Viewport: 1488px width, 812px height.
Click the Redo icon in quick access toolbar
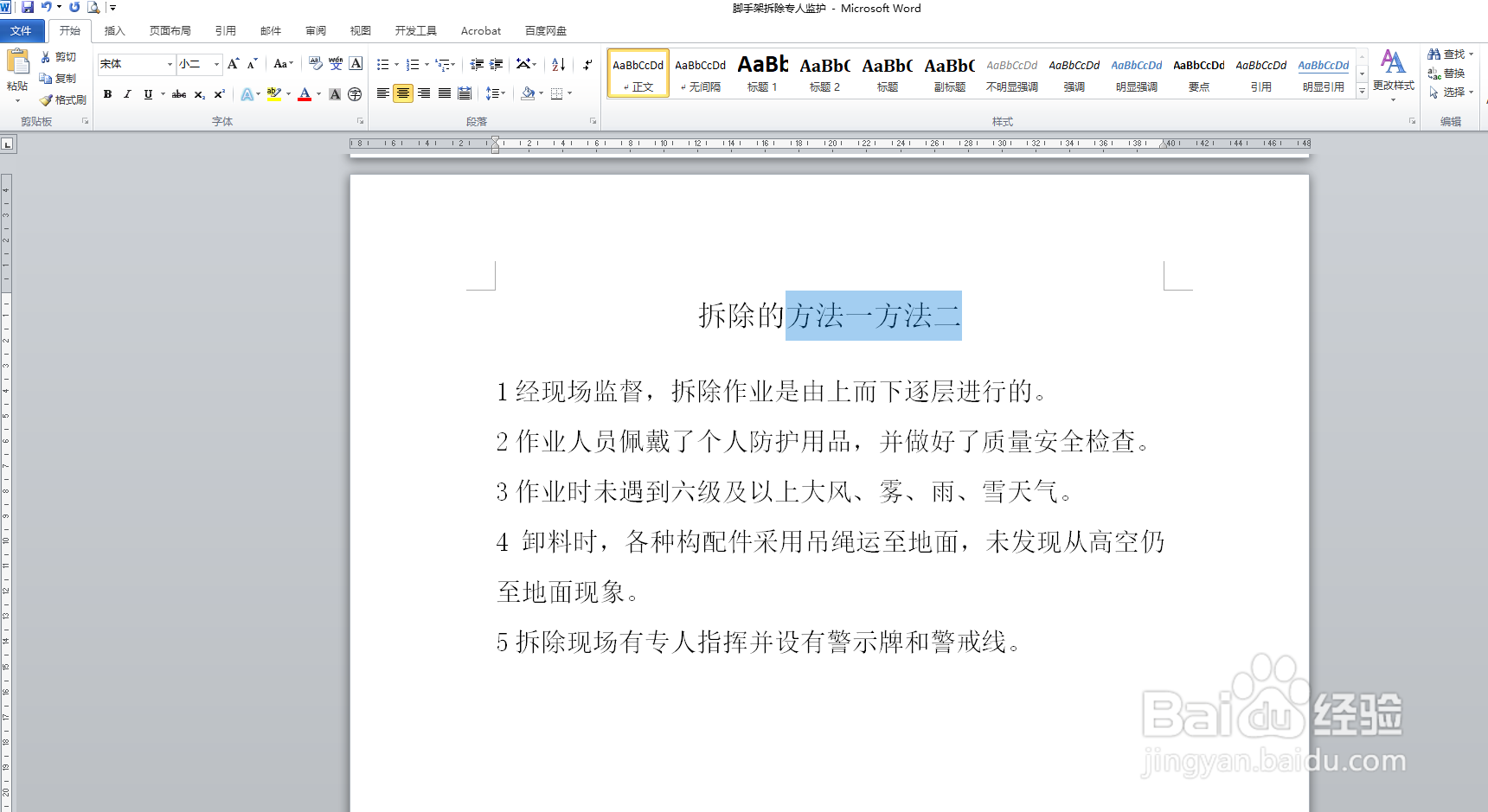point(74,7)
